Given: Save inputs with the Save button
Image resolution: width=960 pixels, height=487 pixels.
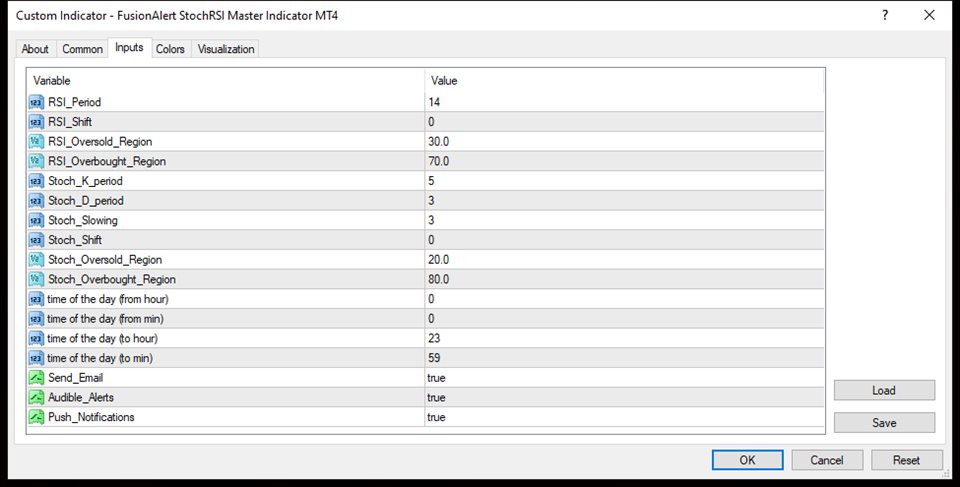Looking at the screenshot, I should point(884,423).
